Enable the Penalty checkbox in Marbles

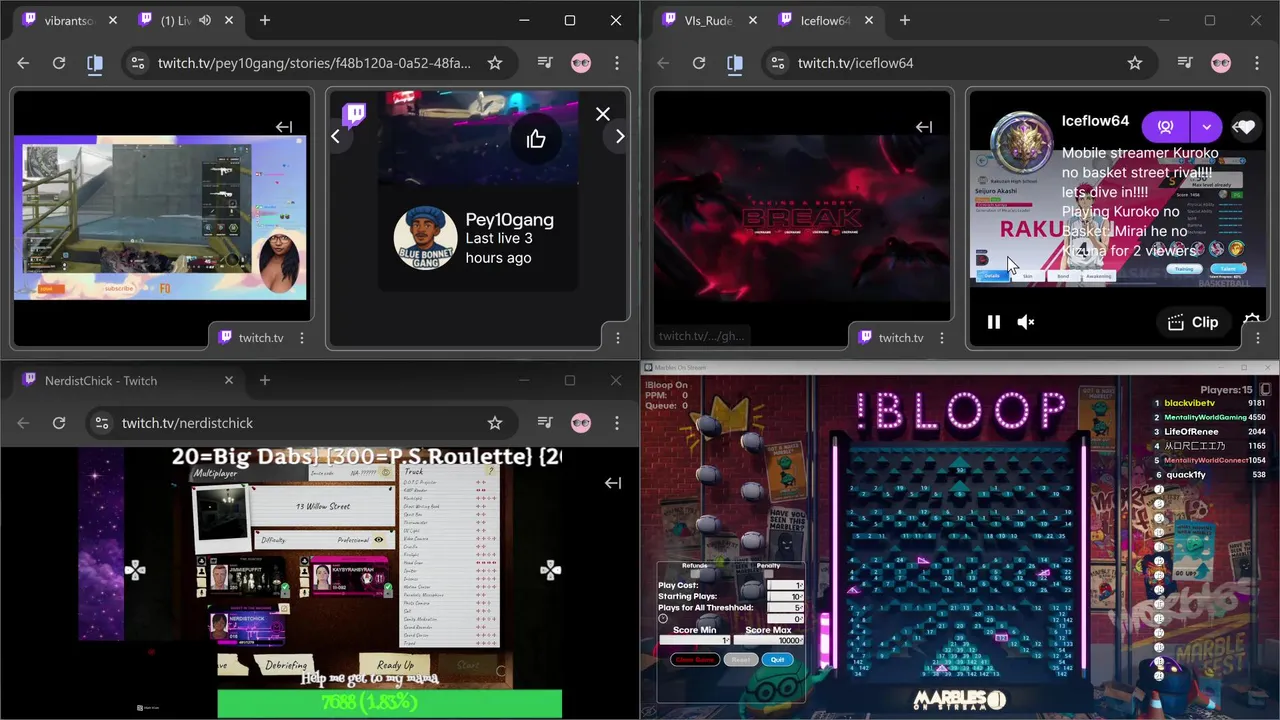[x=768, y=574]
